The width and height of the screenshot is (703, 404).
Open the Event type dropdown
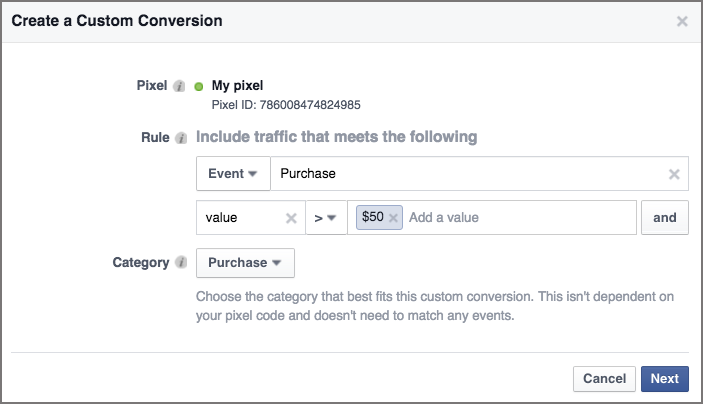[x=233, y=174]
